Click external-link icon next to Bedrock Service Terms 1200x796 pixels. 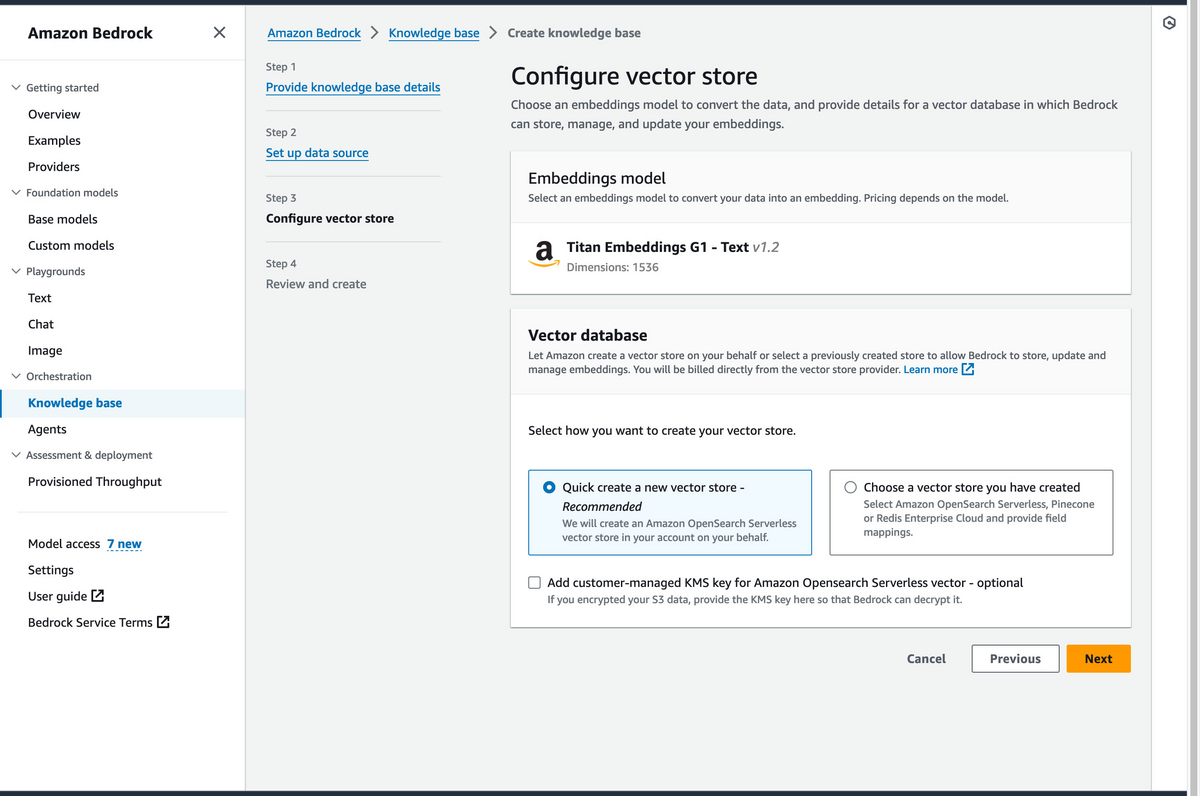click(163, 622)
